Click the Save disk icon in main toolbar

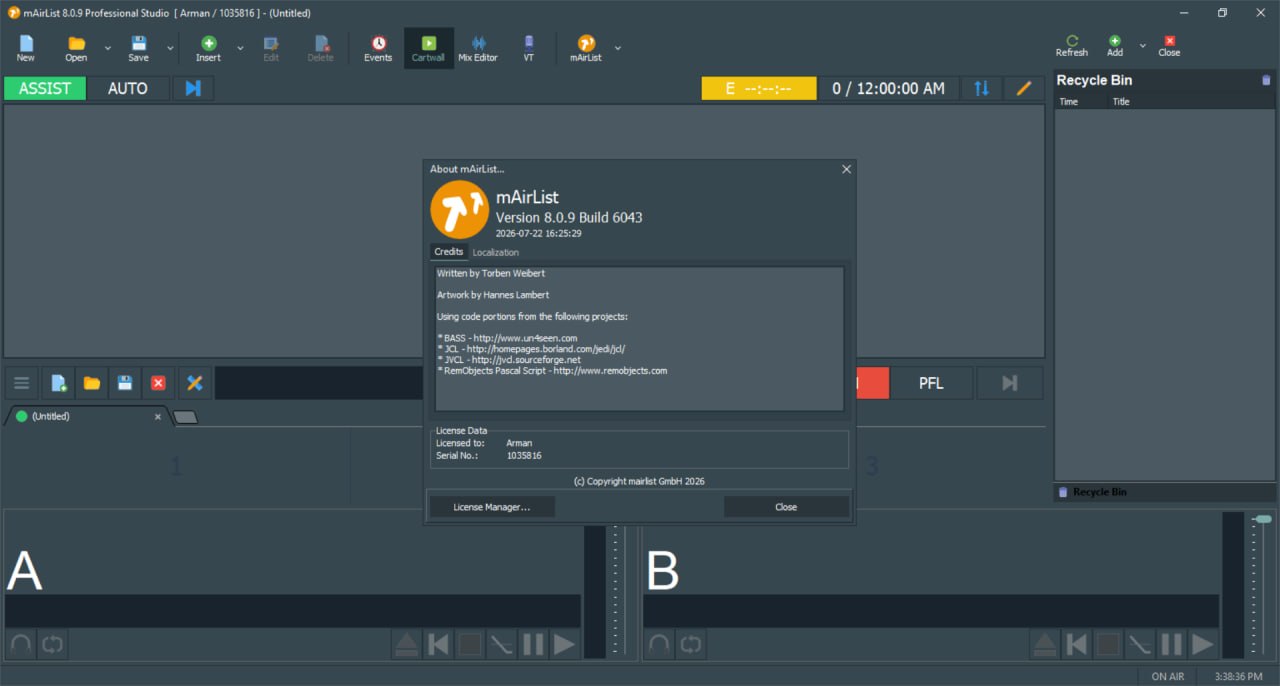138,43
